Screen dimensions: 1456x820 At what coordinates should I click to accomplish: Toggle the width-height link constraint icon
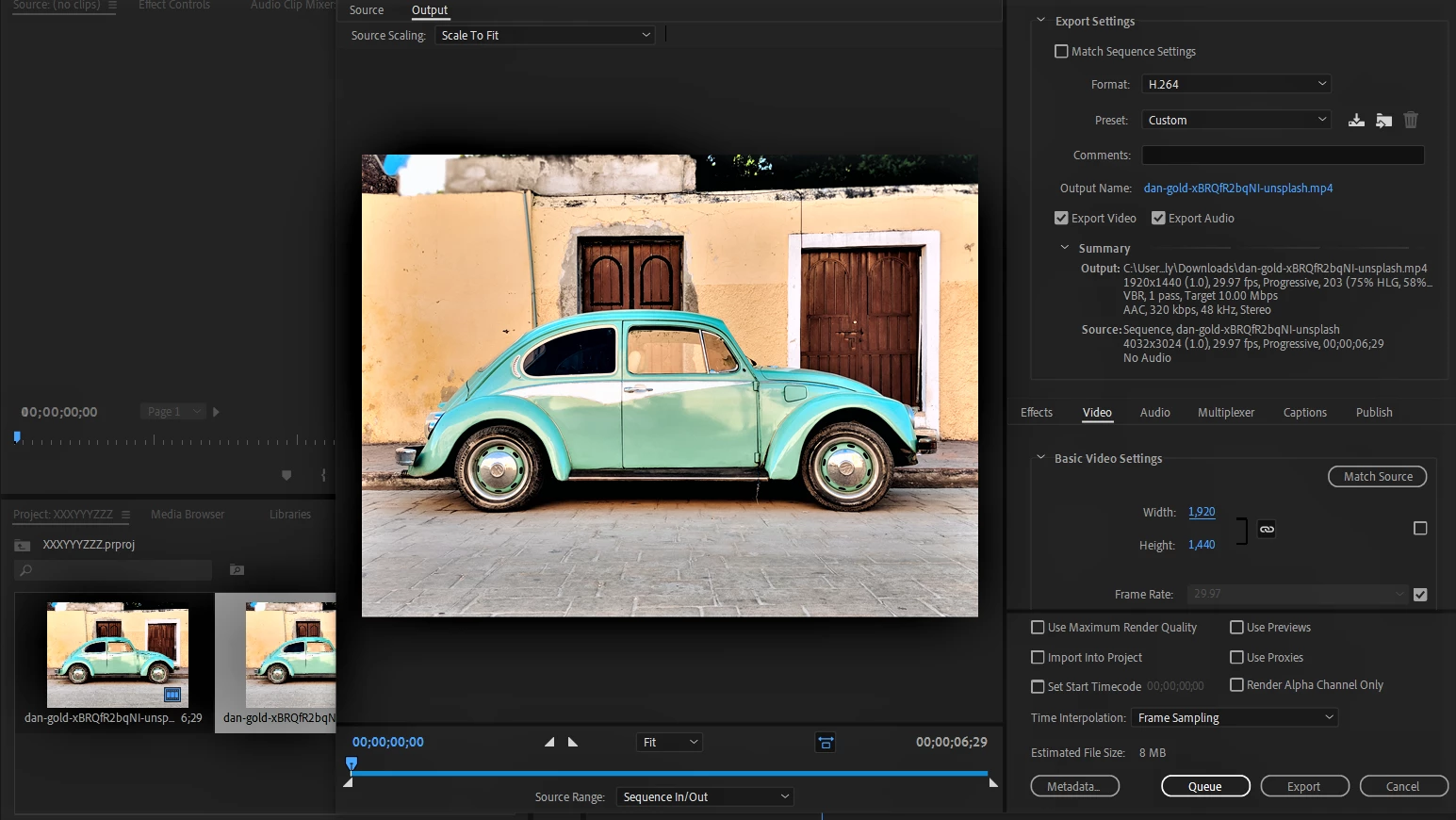tap(1267, 529)
